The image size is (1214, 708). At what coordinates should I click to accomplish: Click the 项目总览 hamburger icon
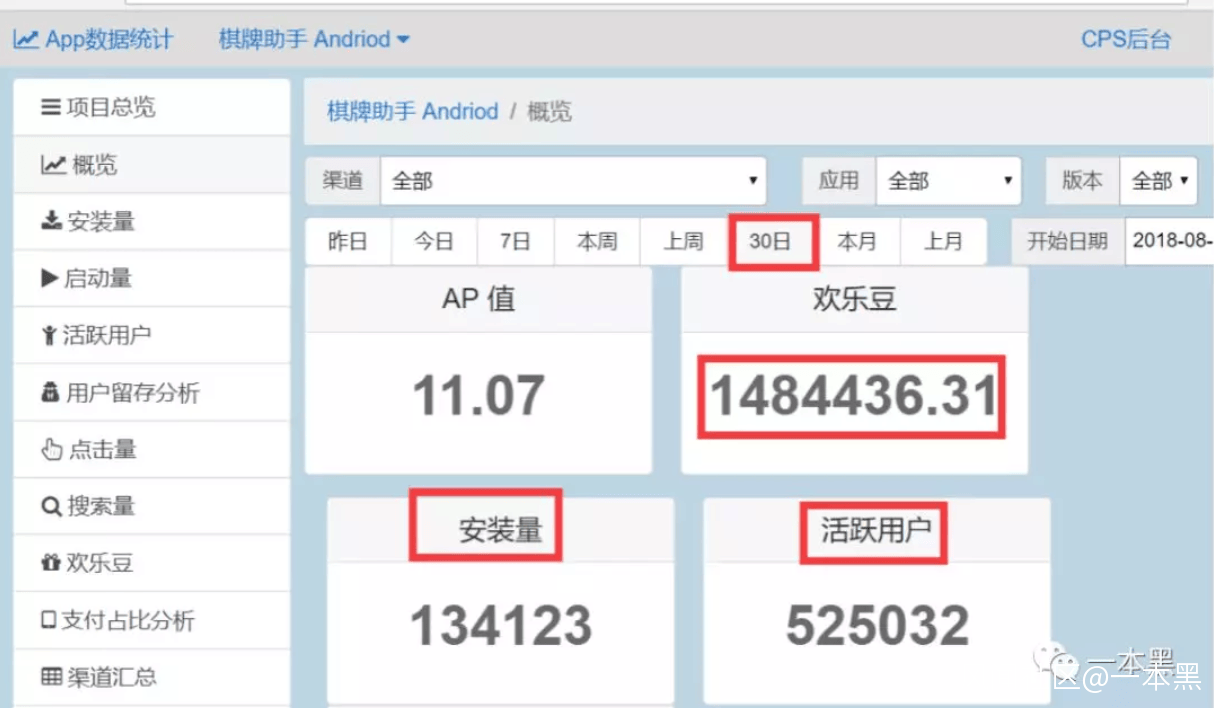(51, 107)
